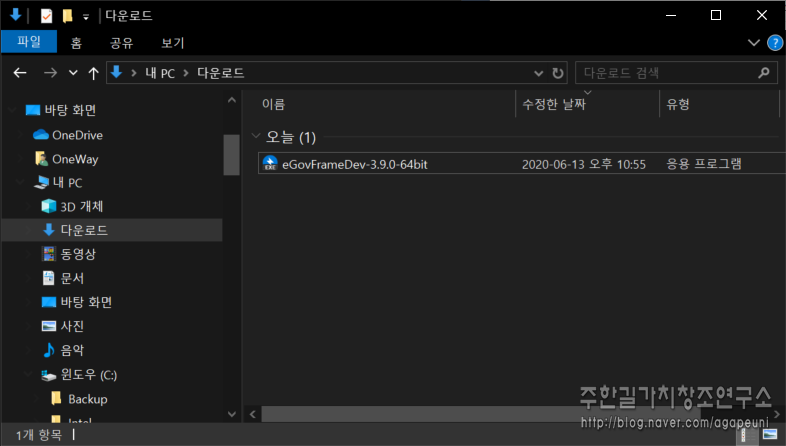Image resolution: width=786 pixels, height=446 pixels.
Task: Open the 파일 menu tab
Action: (x=29, y=42)
